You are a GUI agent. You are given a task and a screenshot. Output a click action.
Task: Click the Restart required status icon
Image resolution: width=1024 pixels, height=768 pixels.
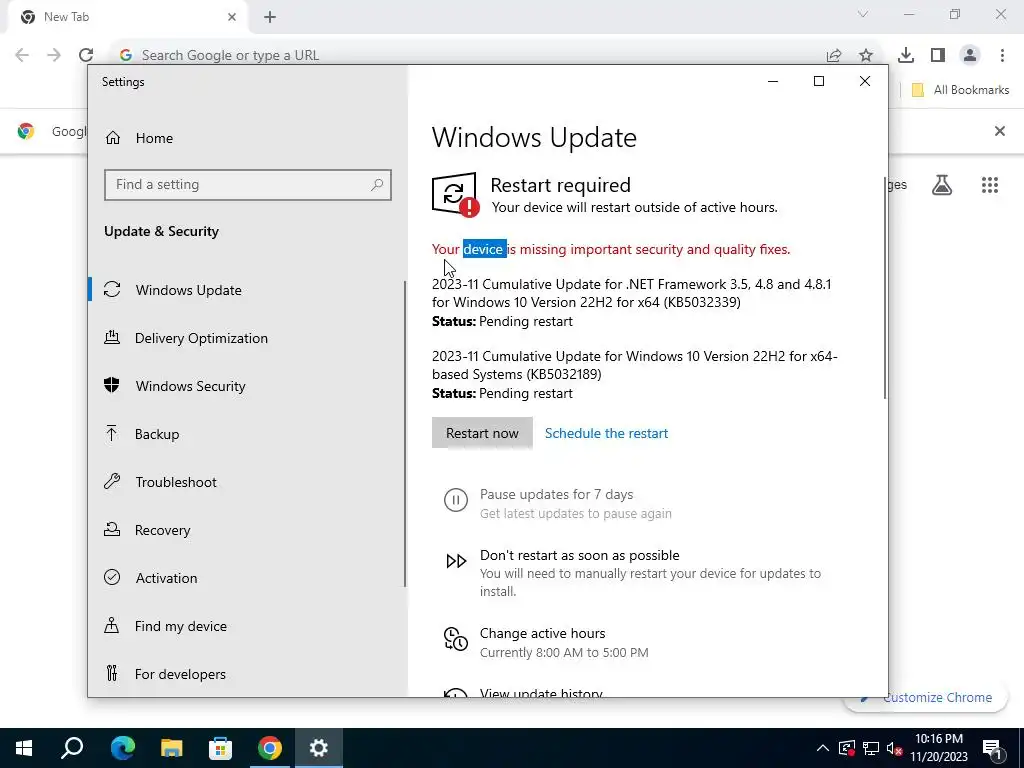pyautogui.click(x=455, y=194)
